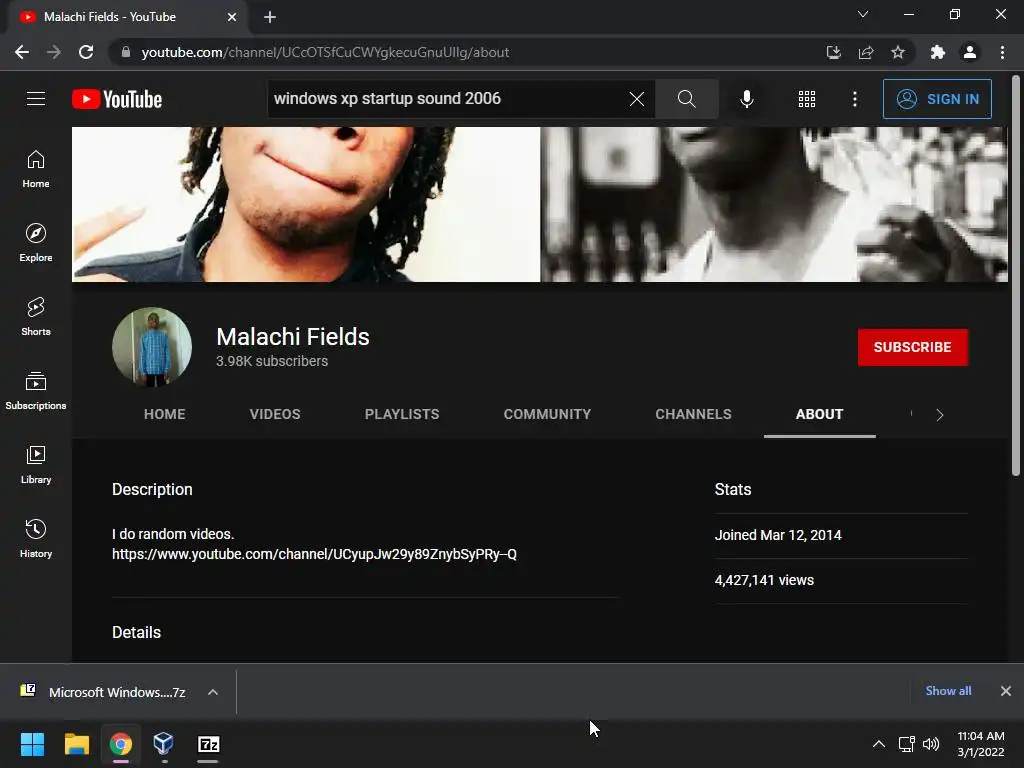The width and height of the screenshot is (1024, 768).
Task: Switch to the HOME channel tab
Action: pyautogui.click(x=165, y=414)
